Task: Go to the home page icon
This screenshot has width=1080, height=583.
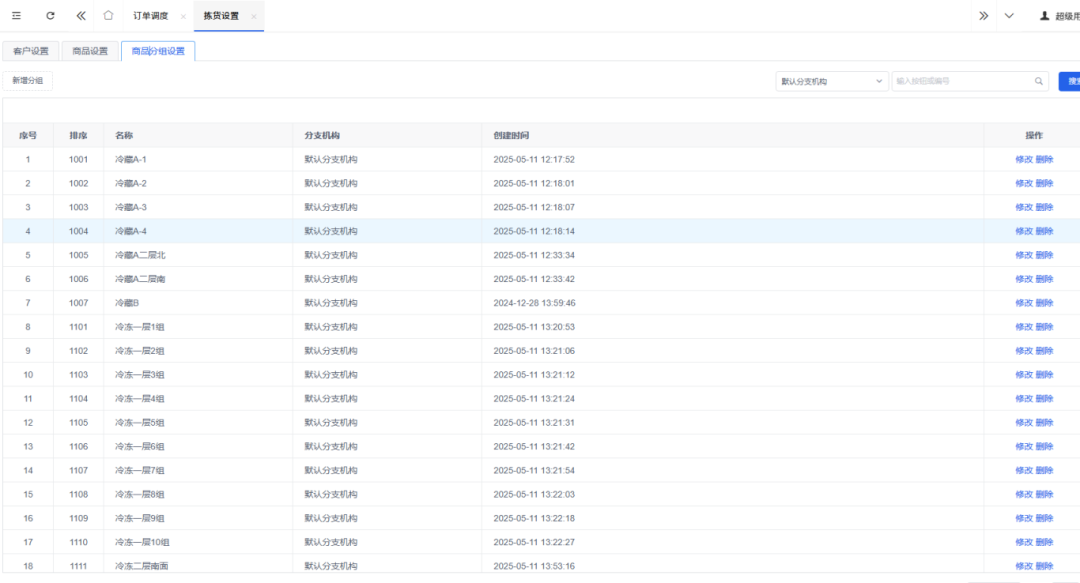Action: [x=108, y=16]
